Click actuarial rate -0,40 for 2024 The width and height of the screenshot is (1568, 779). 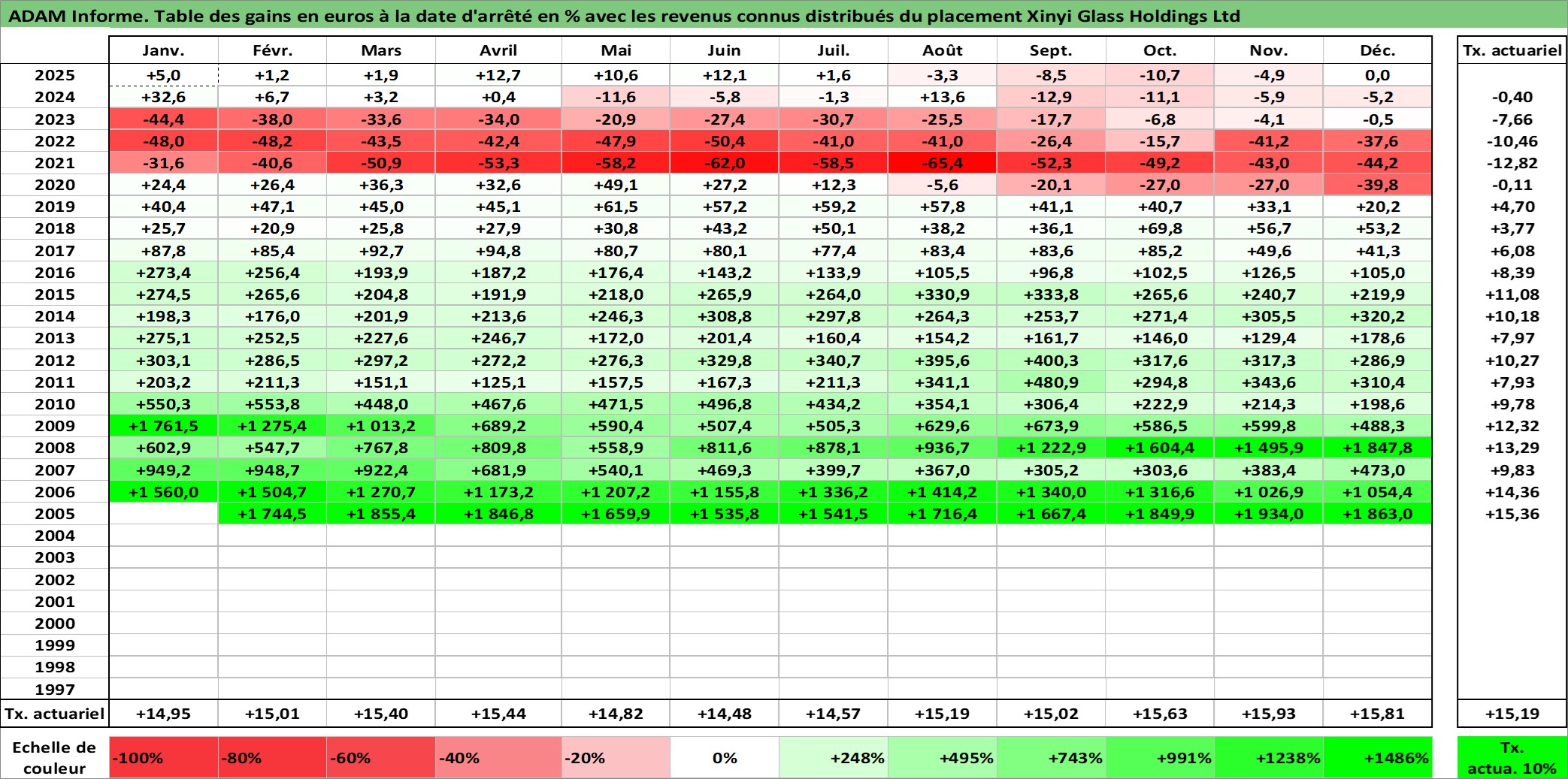click(x=1512, y=97)
